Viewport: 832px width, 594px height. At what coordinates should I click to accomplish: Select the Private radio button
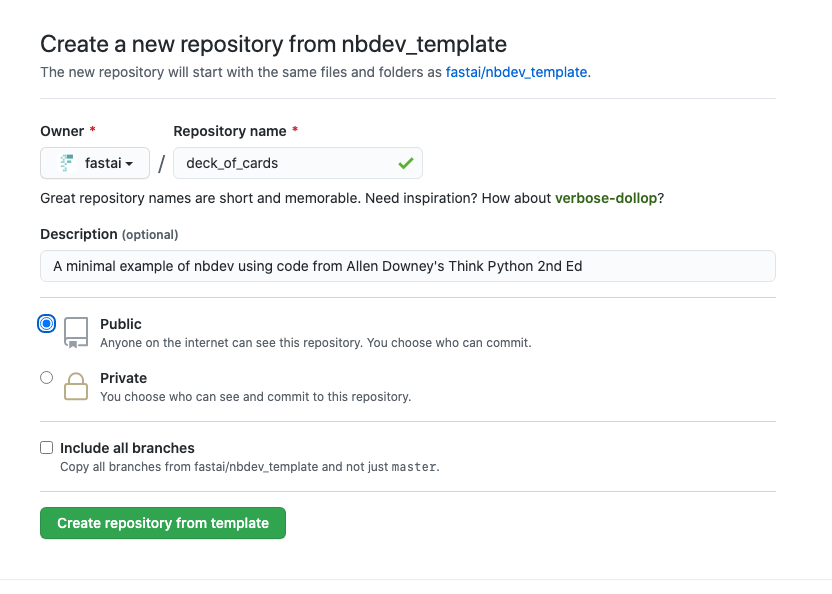(47, 377)
